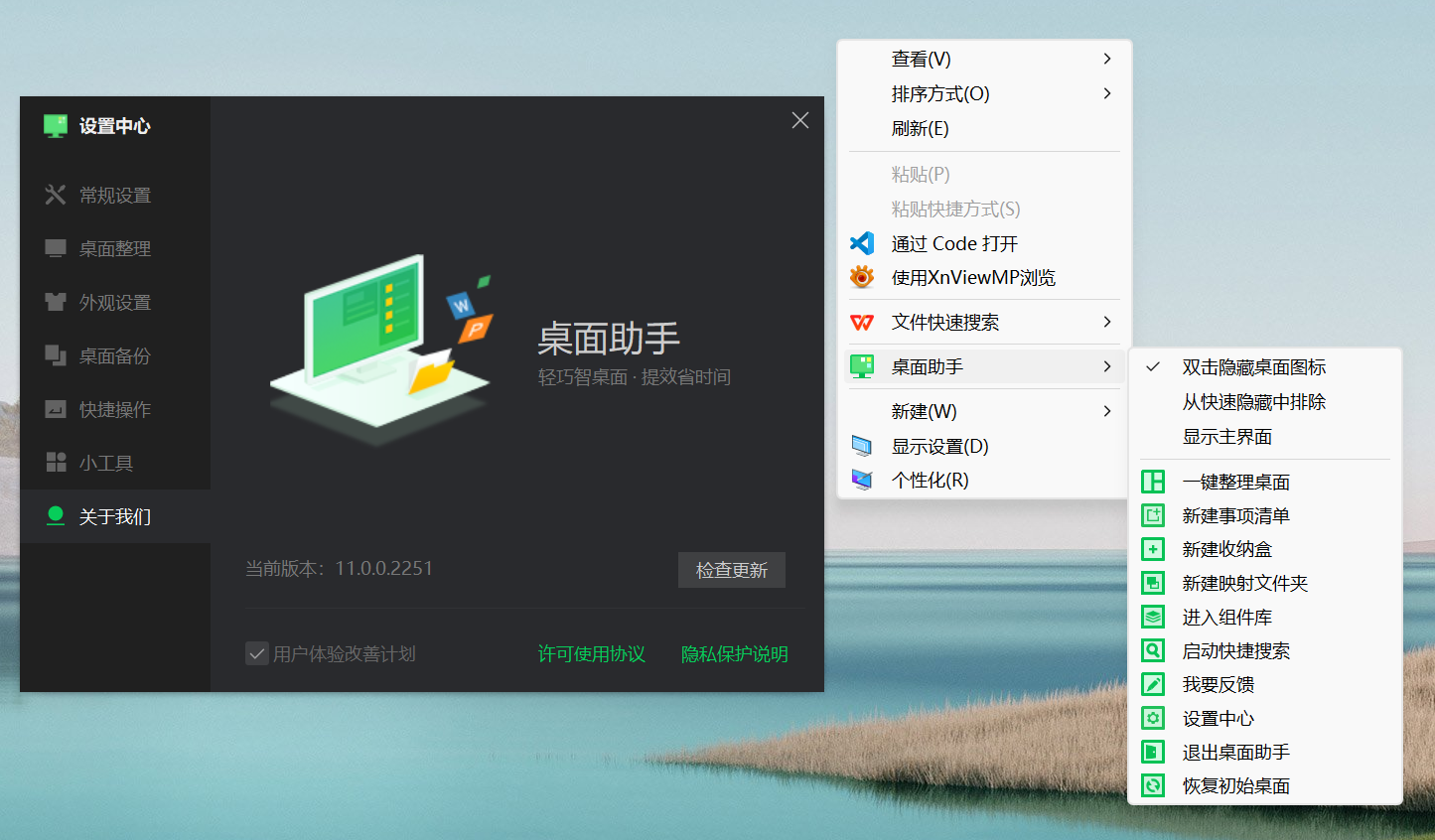Click the 新建映射文件夹 icon
This screenshot has width=1435, height=840.
(x=1153, y=584)
